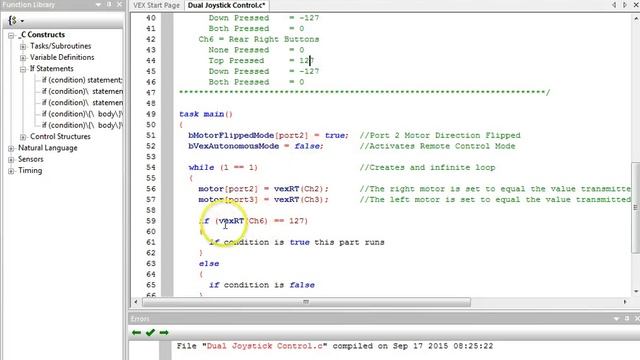The width and height of the screenshot is (640, 360).
Task: Go to previous error with left arrow
Action: (136, 333)
